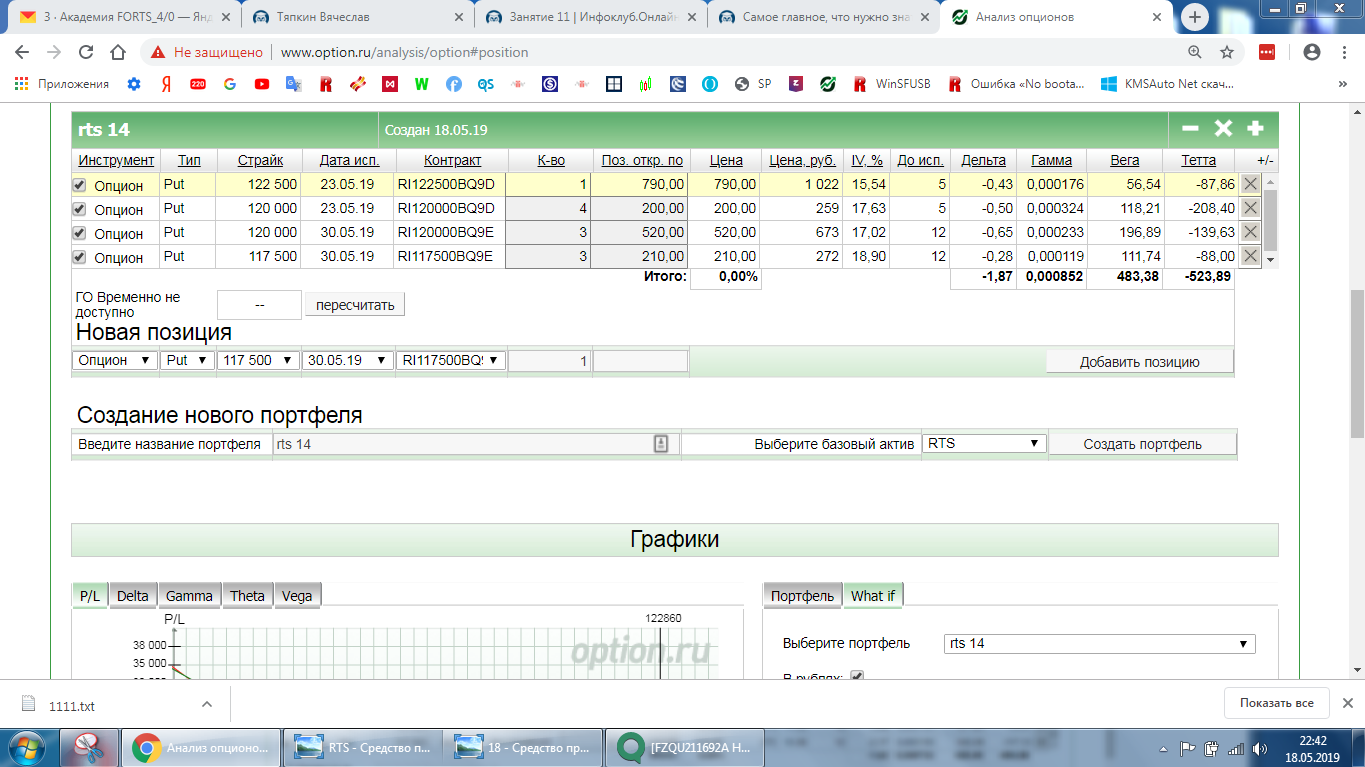Open the portfolio selector dropdown rts 14

(x=1099, y=643)
